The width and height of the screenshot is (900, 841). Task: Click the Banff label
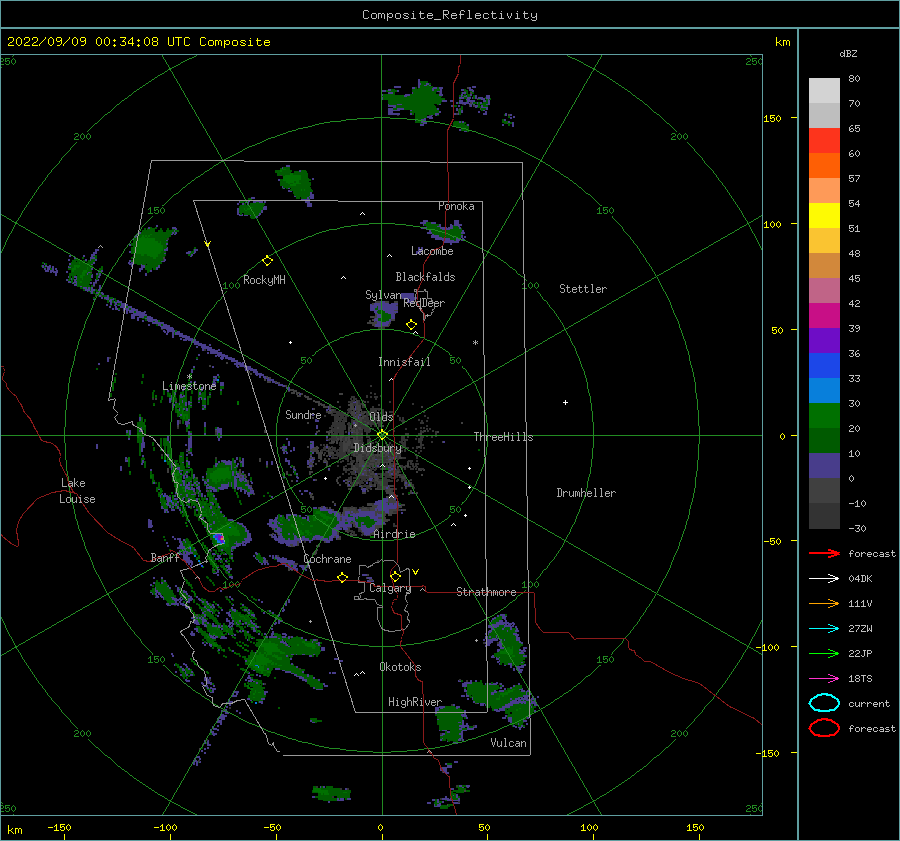pos(165,557)
